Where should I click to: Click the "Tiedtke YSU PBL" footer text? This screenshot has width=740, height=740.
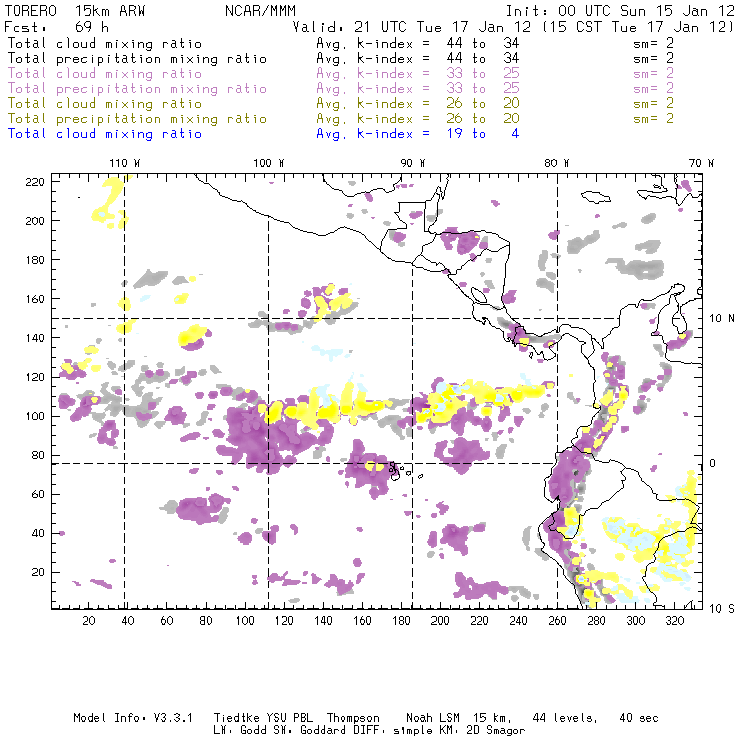pos(263,718)
